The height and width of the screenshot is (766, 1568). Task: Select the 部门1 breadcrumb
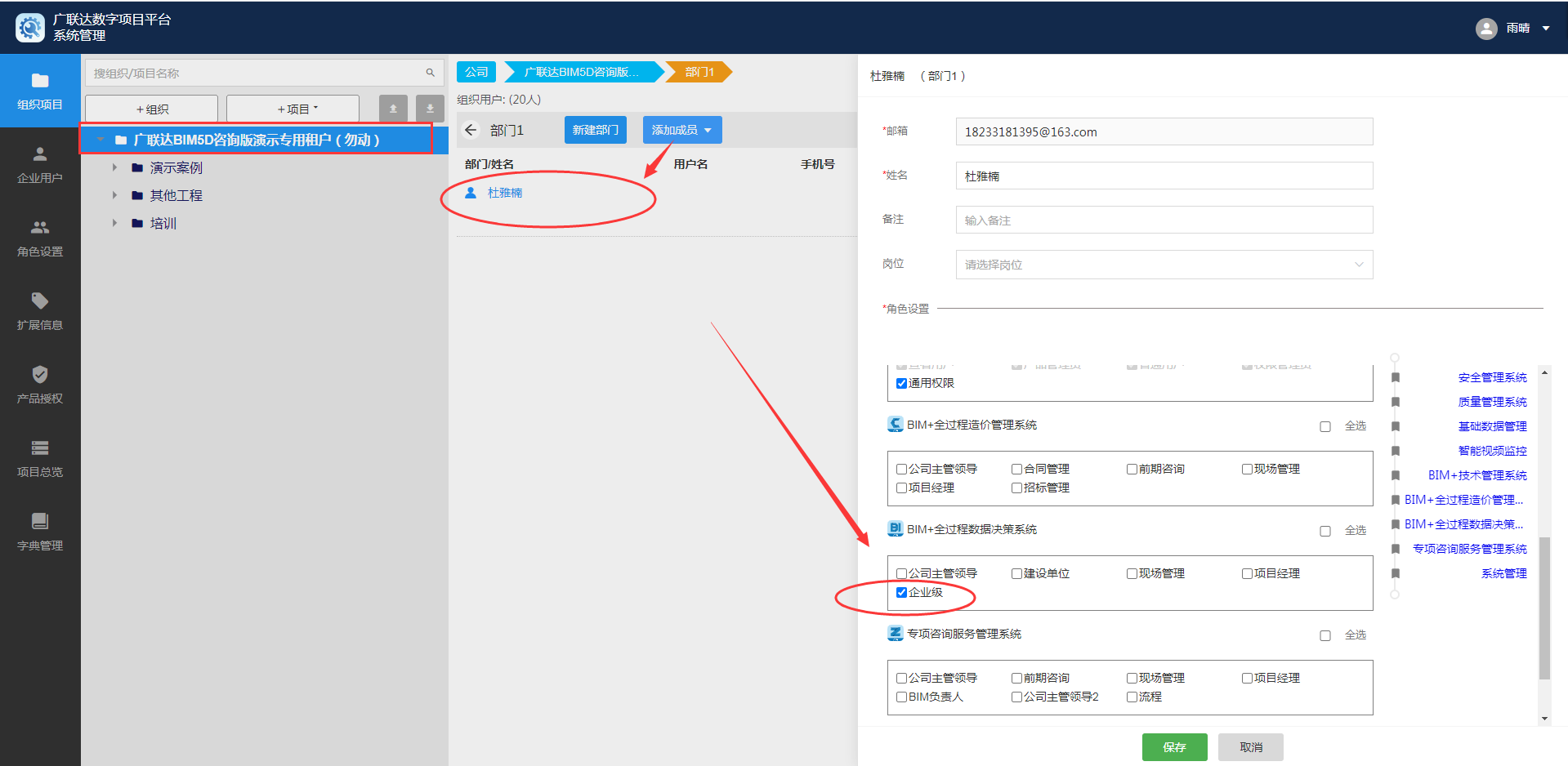click(699, 72)
